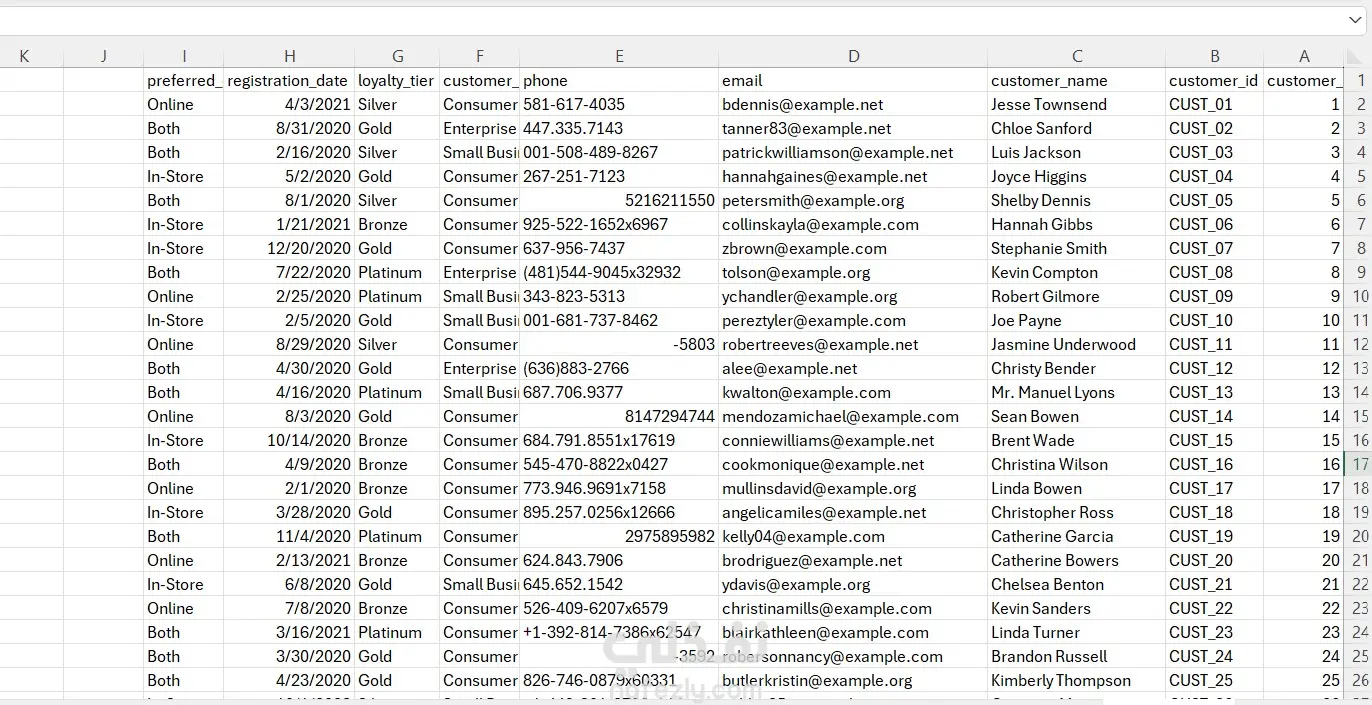Select column J header
The height and width of the screenshot is (705, 1372).
click(104, 56)
